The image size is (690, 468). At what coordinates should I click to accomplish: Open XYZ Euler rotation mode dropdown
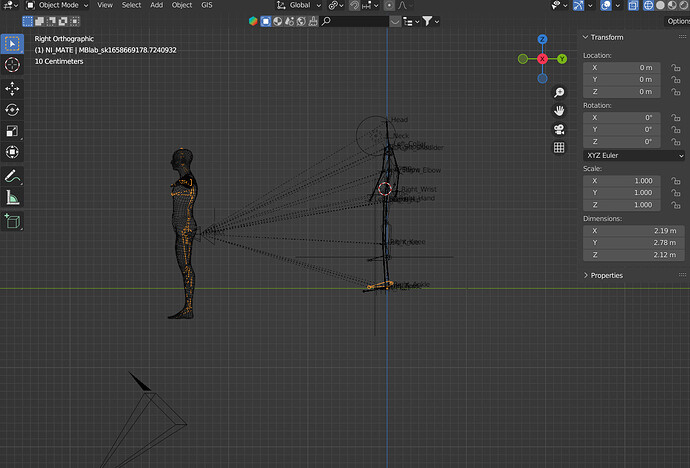coord(634,155)
